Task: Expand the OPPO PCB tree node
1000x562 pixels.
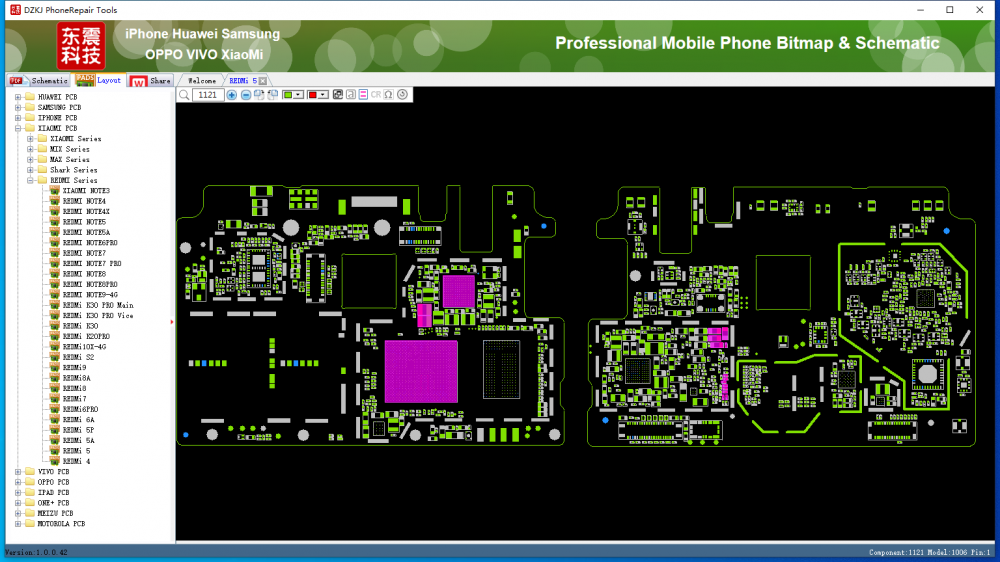Action: (18, 482)
